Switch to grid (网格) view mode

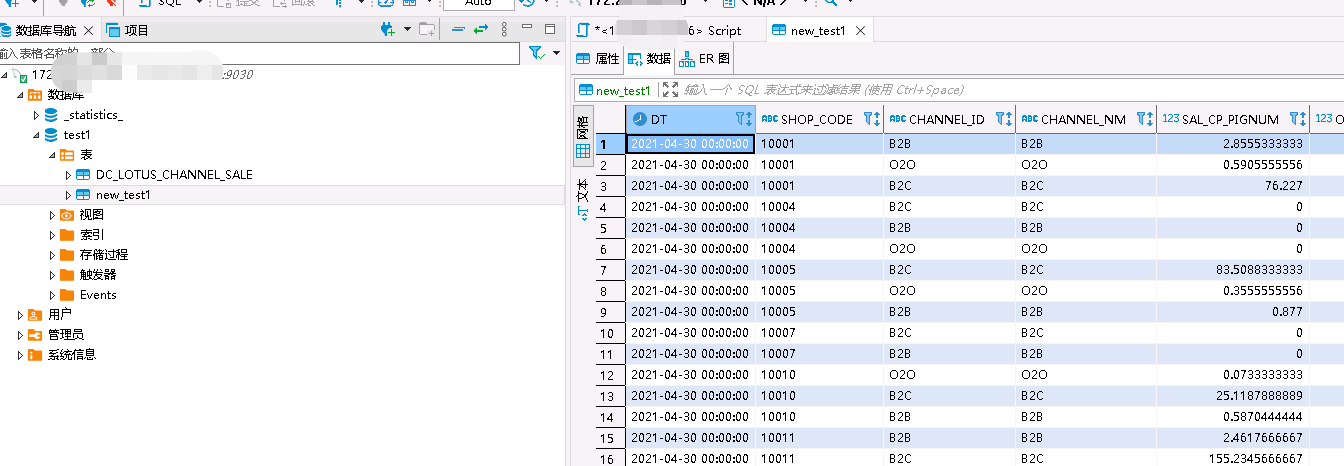582,140
